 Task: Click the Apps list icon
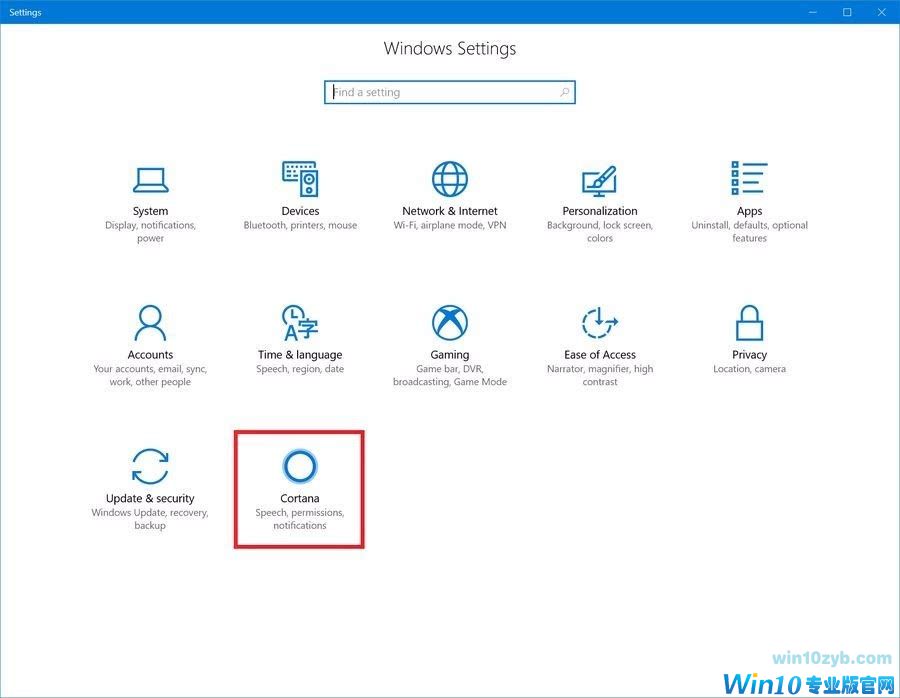[x=749, y=178]
